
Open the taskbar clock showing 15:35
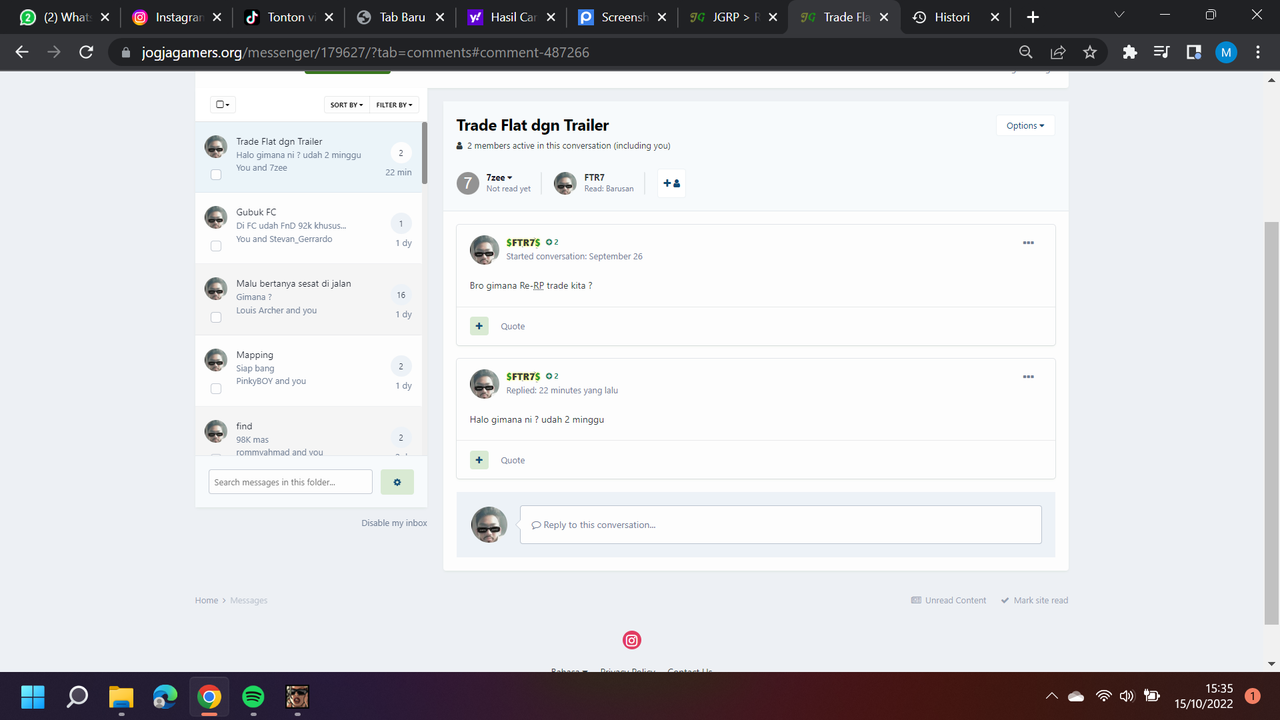1205,696
